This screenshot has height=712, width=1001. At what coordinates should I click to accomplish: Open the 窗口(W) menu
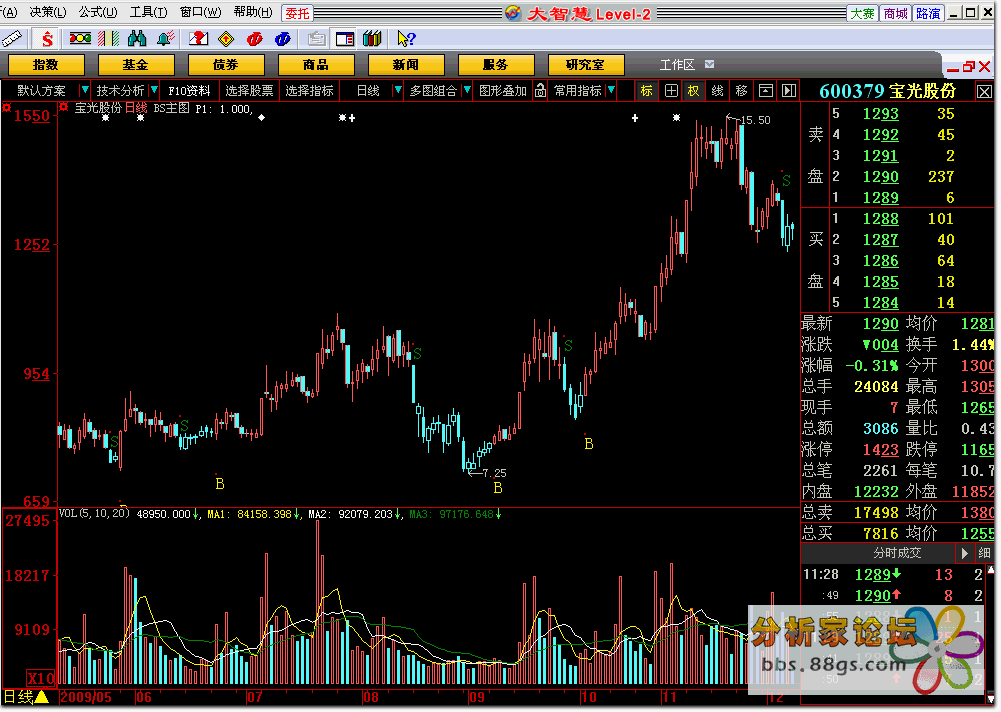pyautogui.click(x=200, y=12)
